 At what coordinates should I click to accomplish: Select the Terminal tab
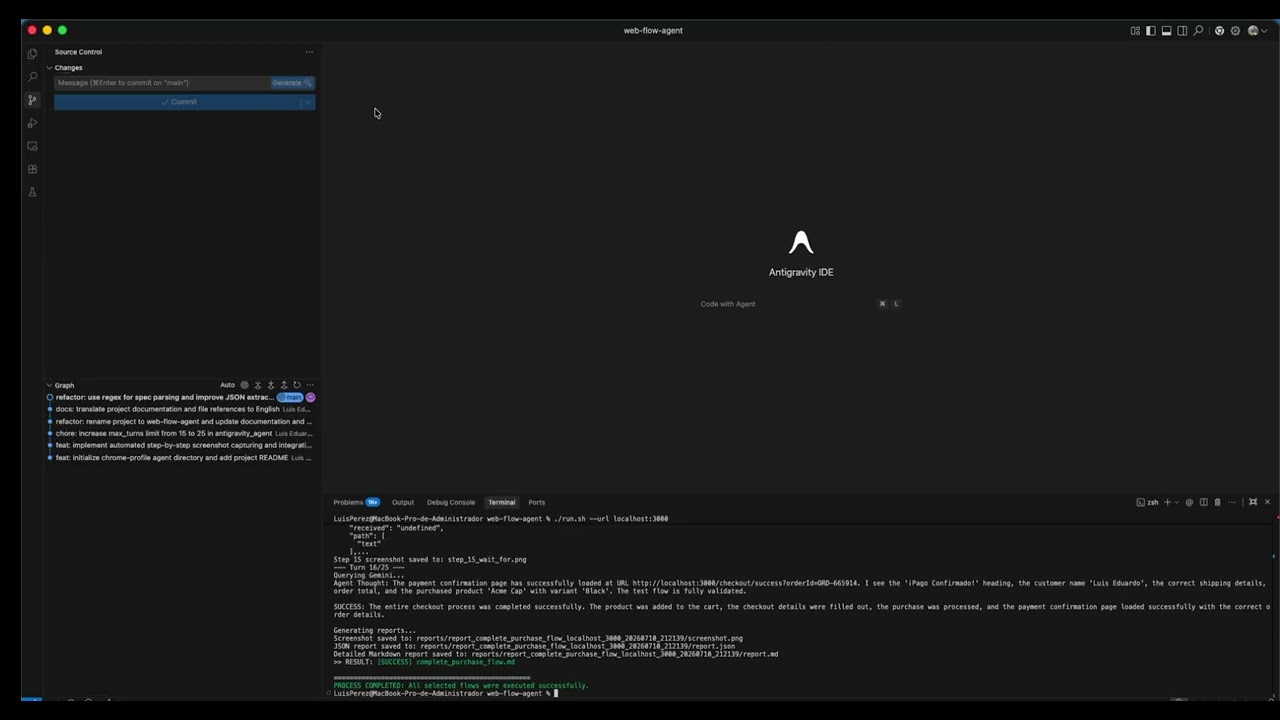click(x=501, y=502)
